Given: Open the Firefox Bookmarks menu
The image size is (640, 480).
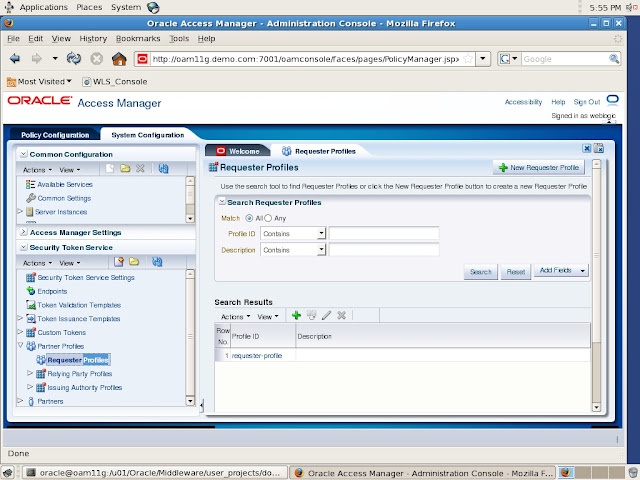Looking at the screenshot, I should (x=138, y=39).
